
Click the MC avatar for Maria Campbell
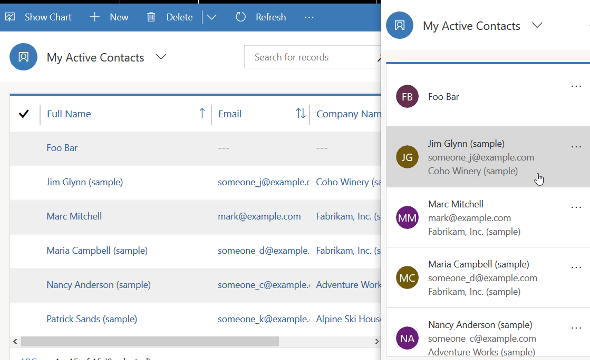pos(407,278)
